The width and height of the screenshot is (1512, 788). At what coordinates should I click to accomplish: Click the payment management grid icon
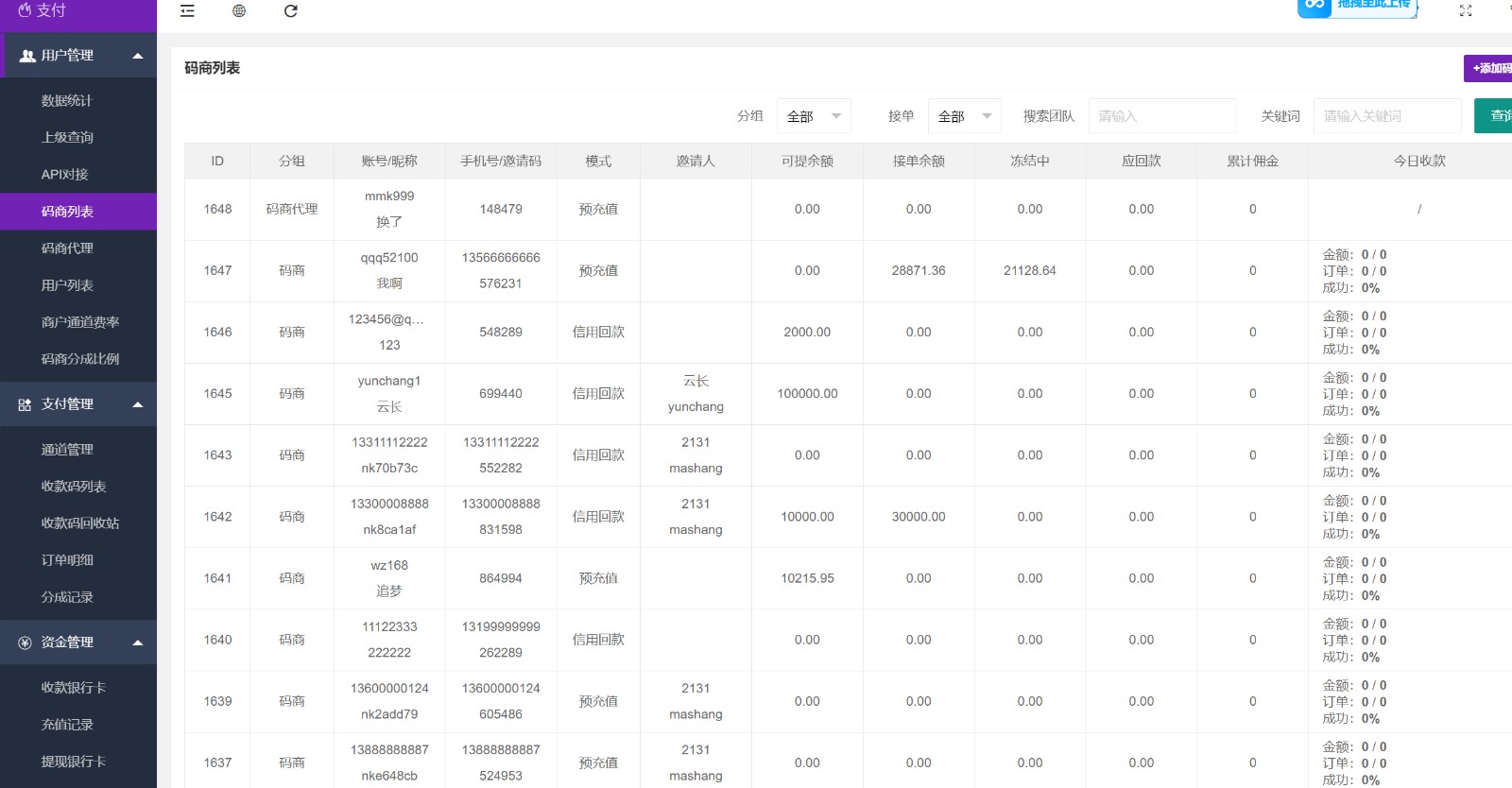pyautogui.click(x=25, y=404)
